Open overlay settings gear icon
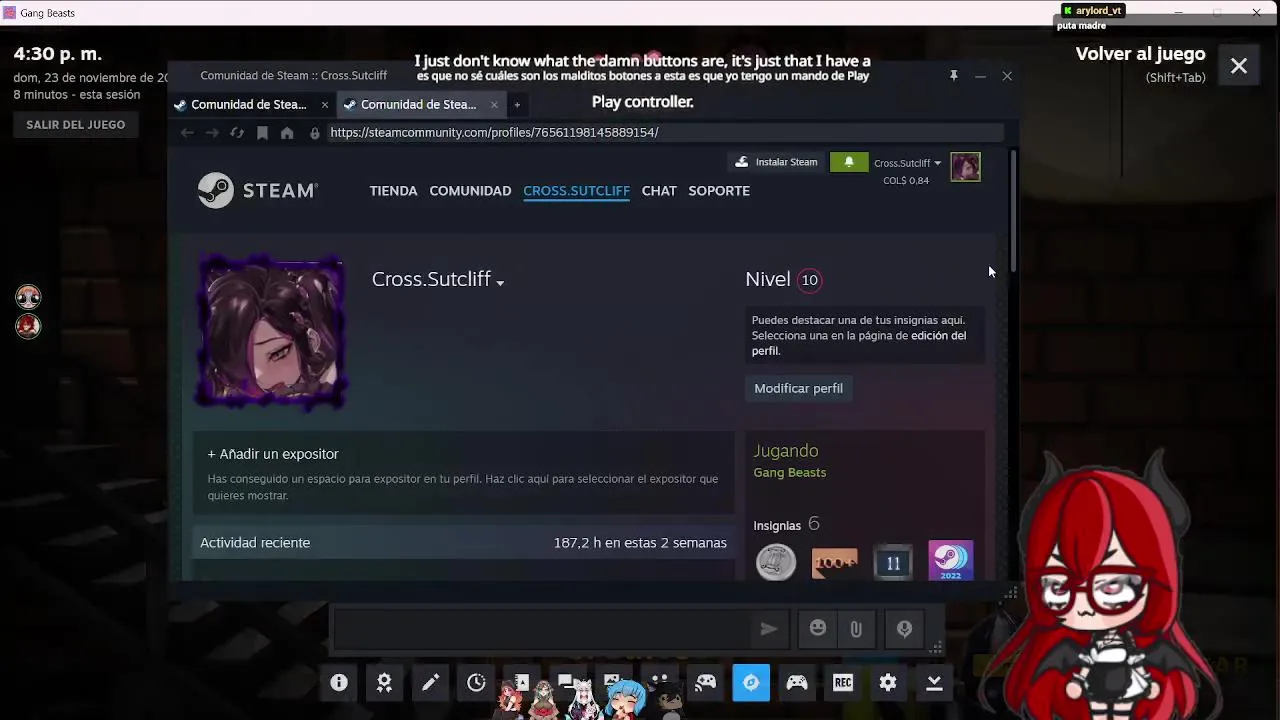The width and height of the screenshot is (1280, 720). pyautogui.click(x=888, y=682)
